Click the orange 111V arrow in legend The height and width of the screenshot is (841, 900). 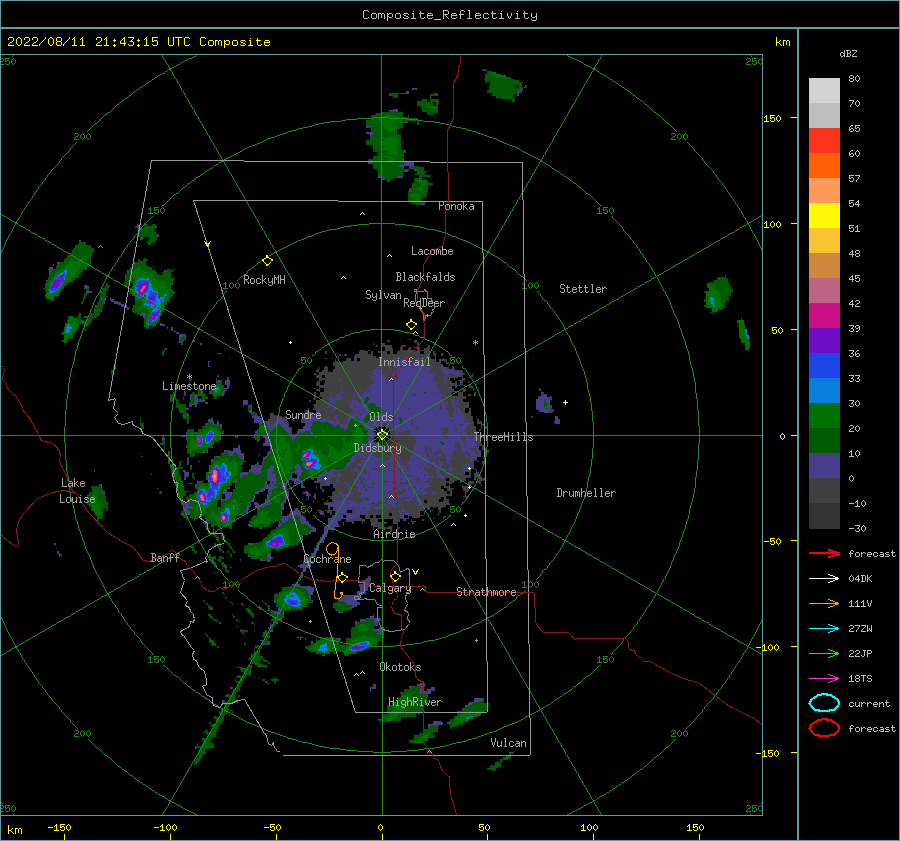(x=824, y=603)
